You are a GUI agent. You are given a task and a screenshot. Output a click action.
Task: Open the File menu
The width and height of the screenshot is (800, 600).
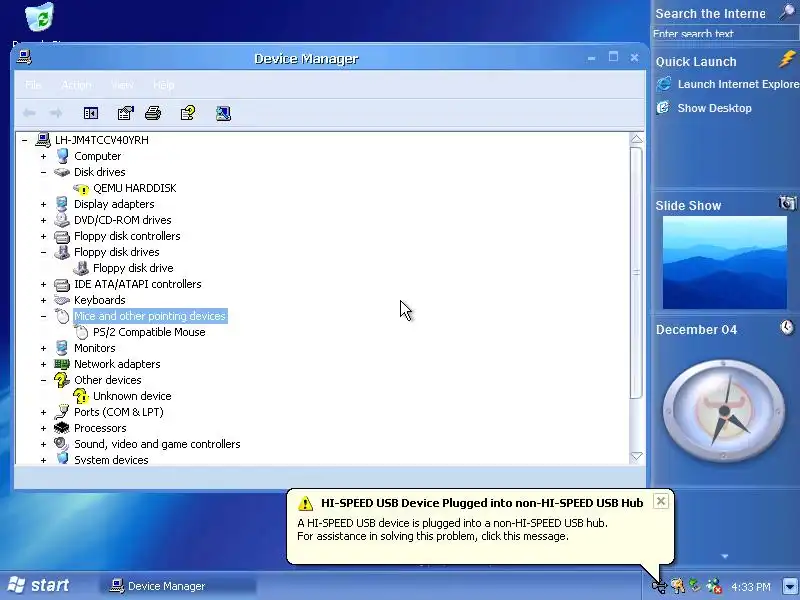click(x=33, y=85)
